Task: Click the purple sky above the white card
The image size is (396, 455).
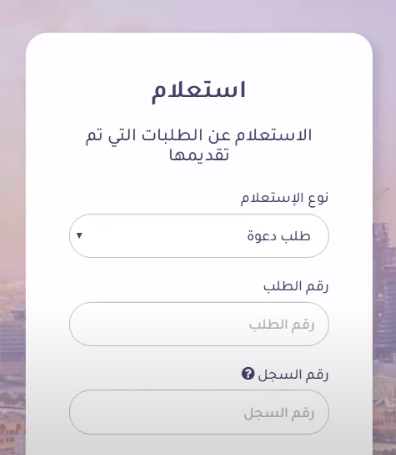Action: pyautogui.click(x=198, y=15)
